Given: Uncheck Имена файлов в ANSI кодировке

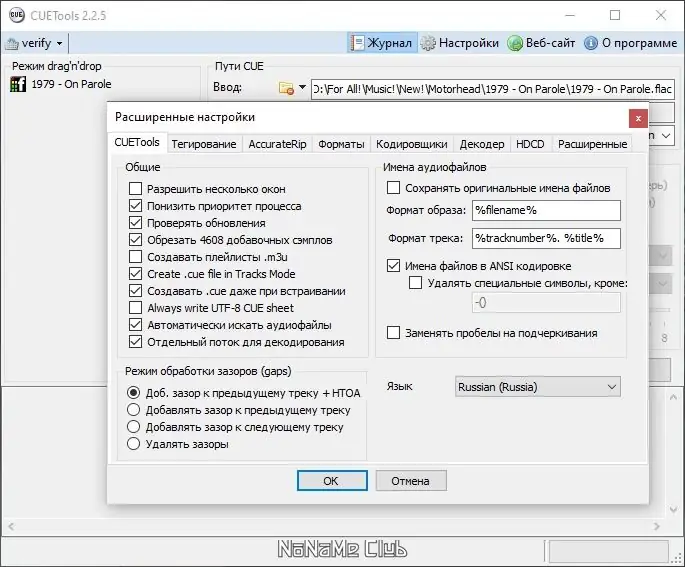Looking at the screenshot, I should click(394, 266).
